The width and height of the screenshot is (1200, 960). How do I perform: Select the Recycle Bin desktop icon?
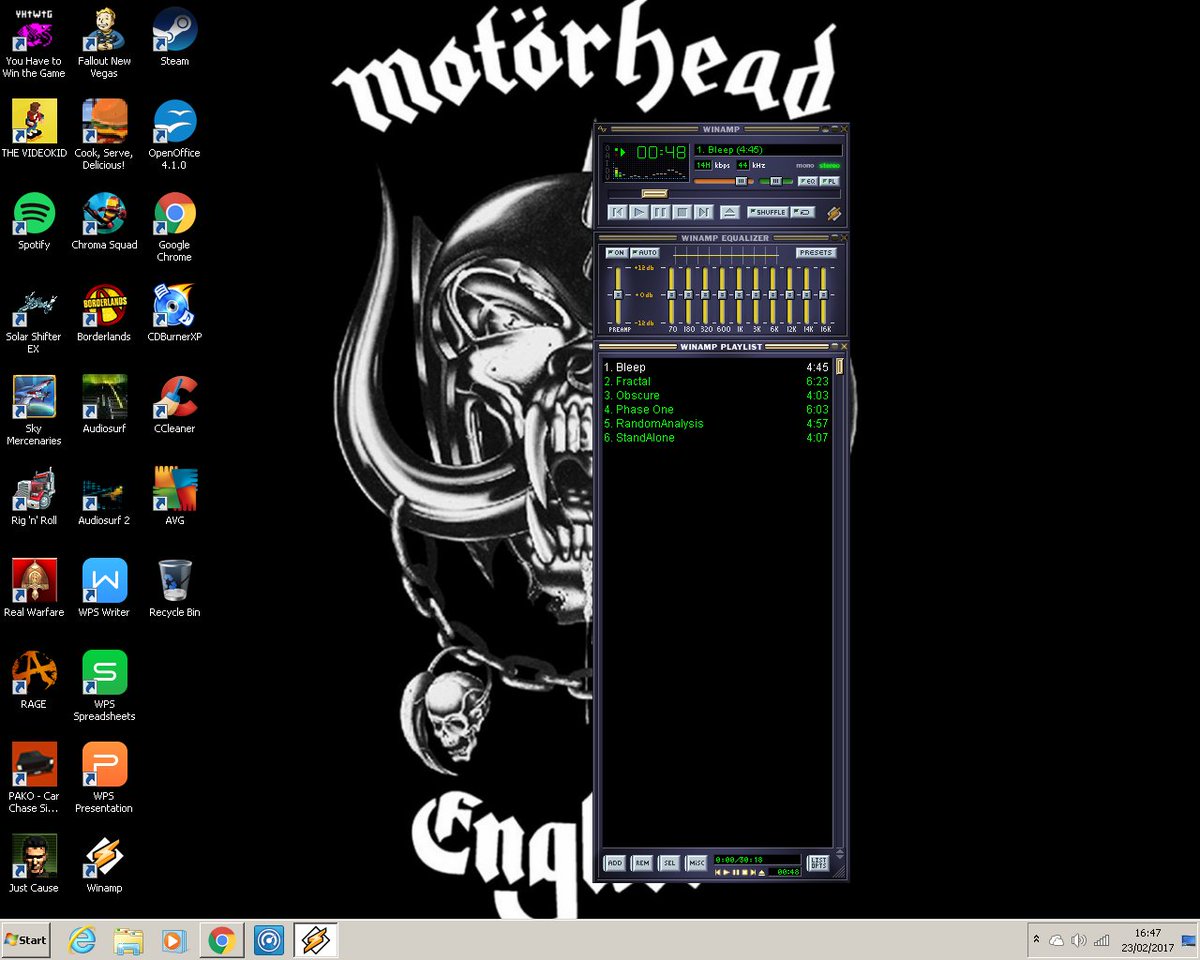point(175,589)
